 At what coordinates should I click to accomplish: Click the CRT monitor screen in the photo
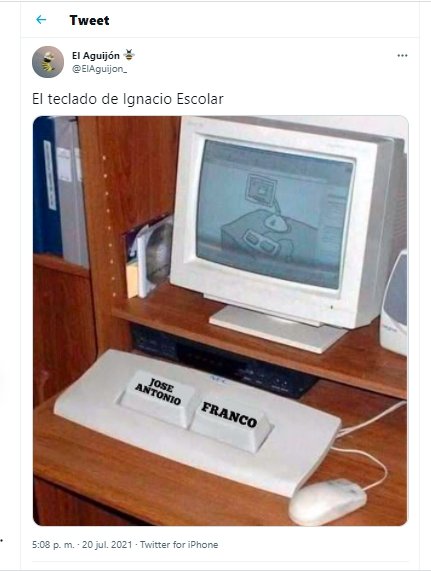274,214
